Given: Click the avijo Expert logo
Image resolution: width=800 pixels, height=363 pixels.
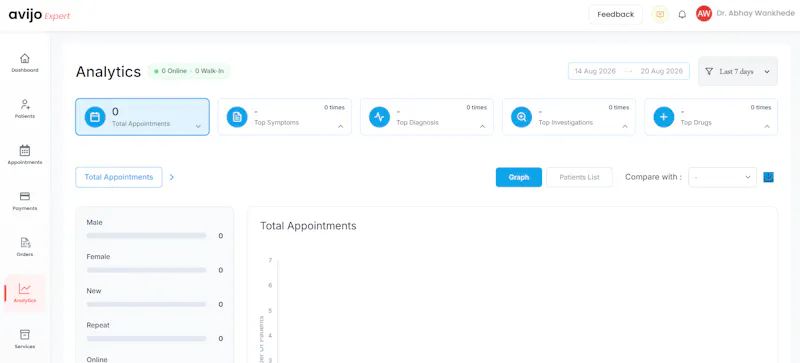Looking at the screenshot, I should point(39,15).
